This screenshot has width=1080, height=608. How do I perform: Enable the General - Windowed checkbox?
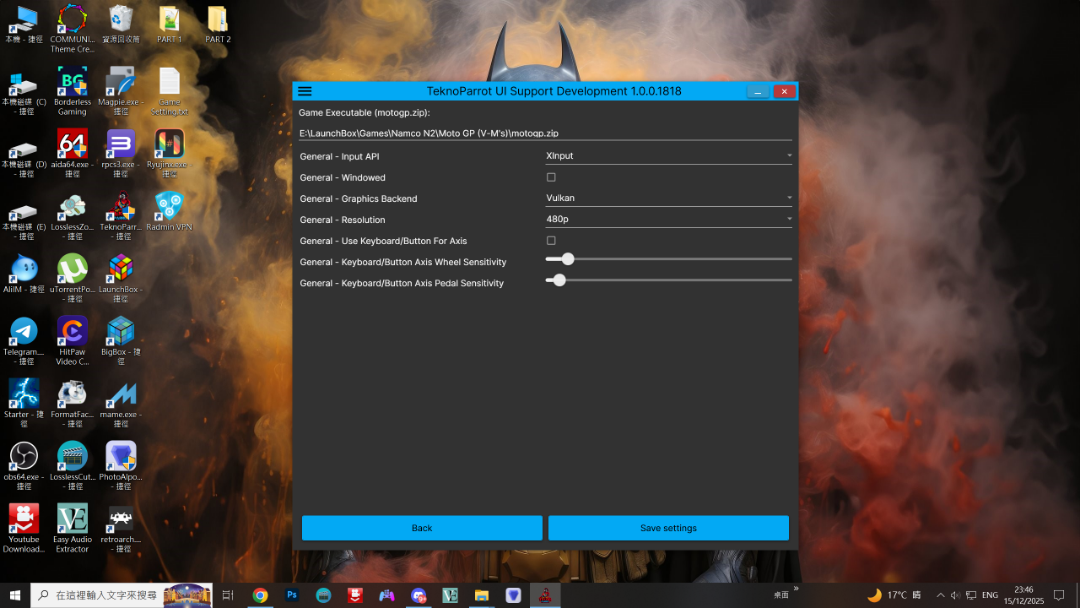point(551,177)
